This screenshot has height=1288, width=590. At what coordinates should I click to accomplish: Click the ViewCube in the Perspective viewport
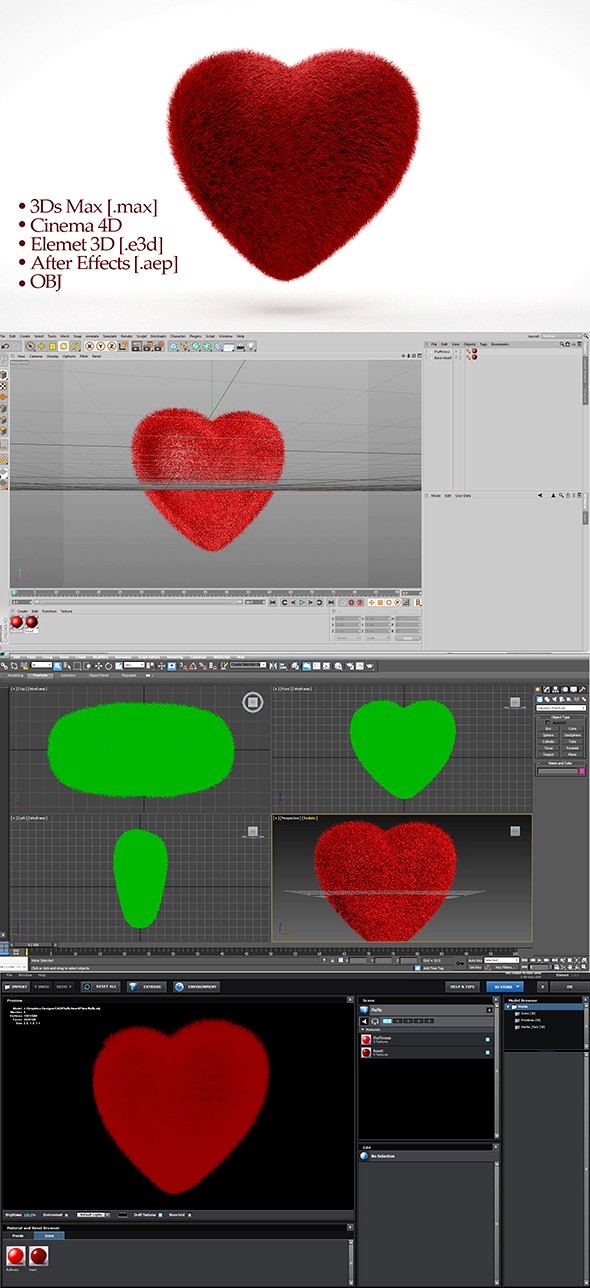517,830
